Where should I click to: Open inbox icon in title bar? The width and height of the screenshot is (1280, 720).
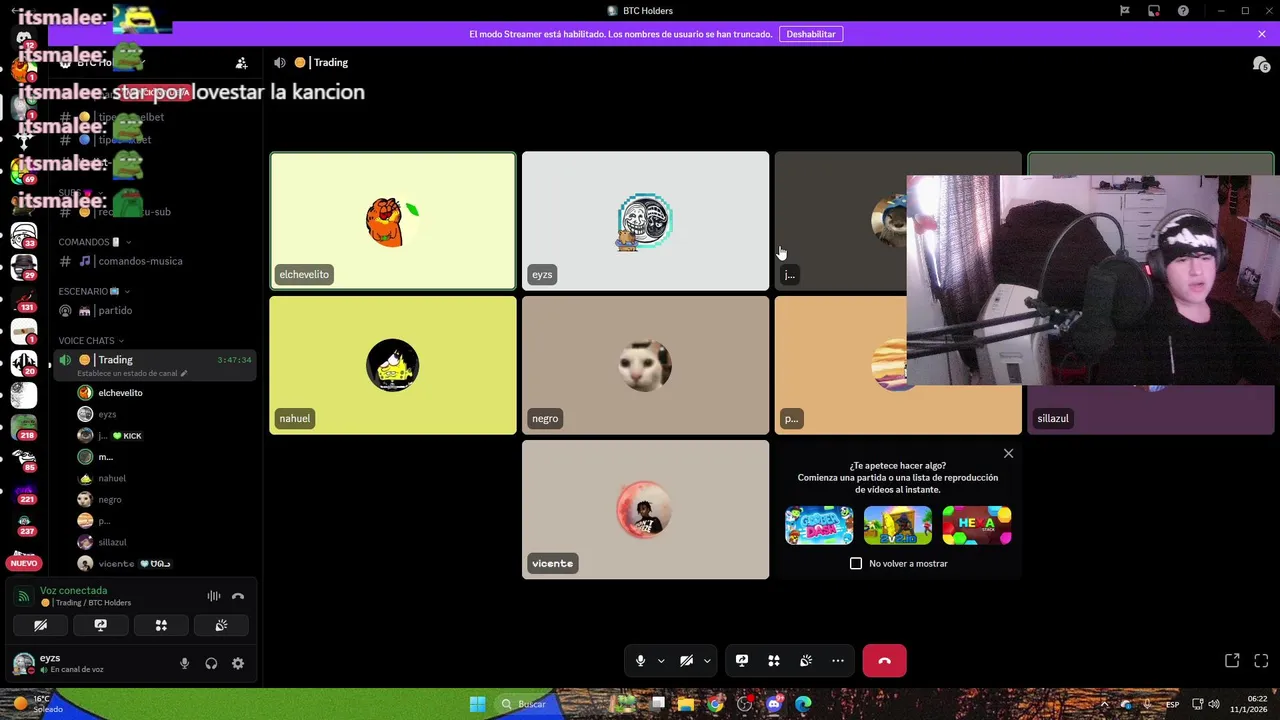click(1153, 11)
